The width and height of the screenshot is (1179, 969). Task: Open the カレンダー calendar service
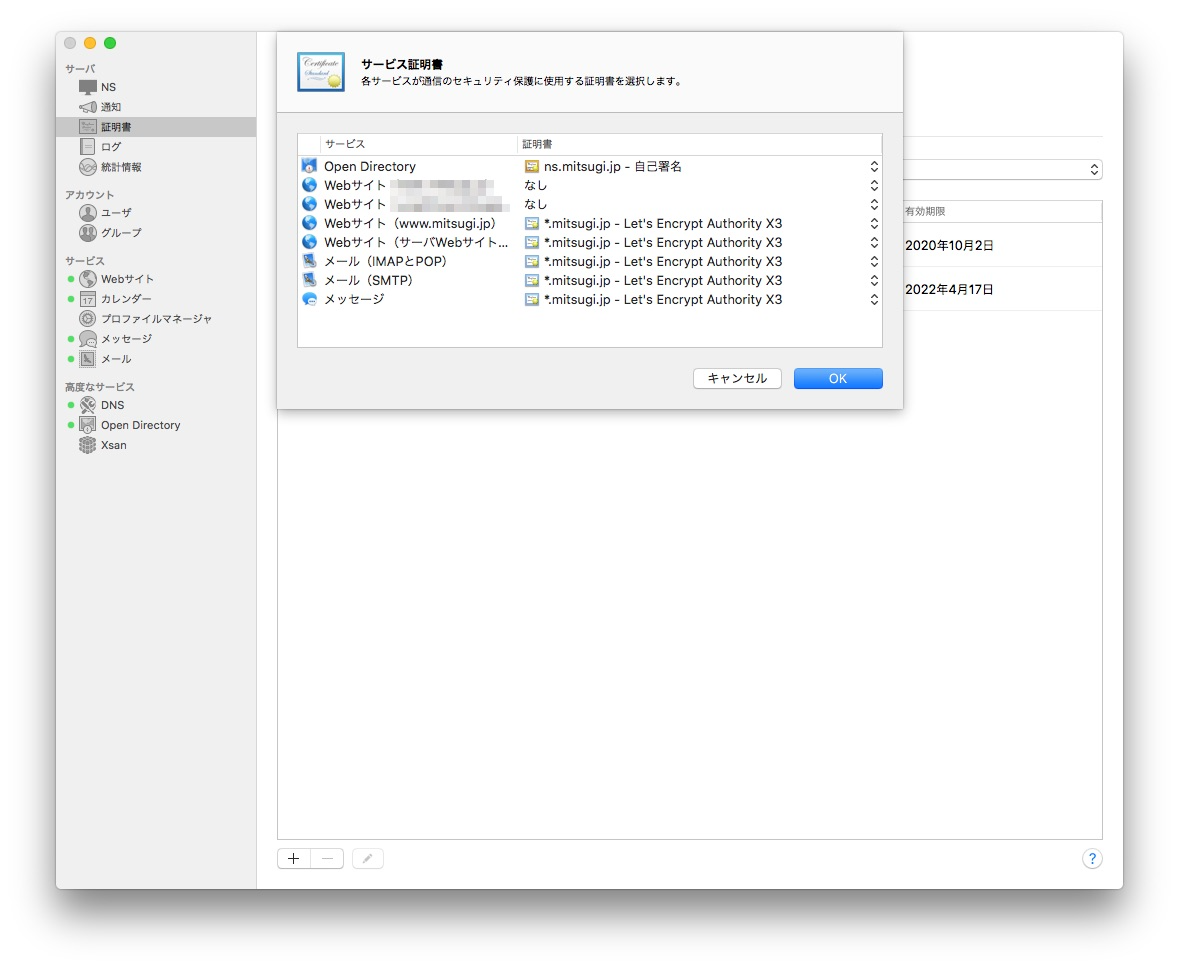click(125, 299)
